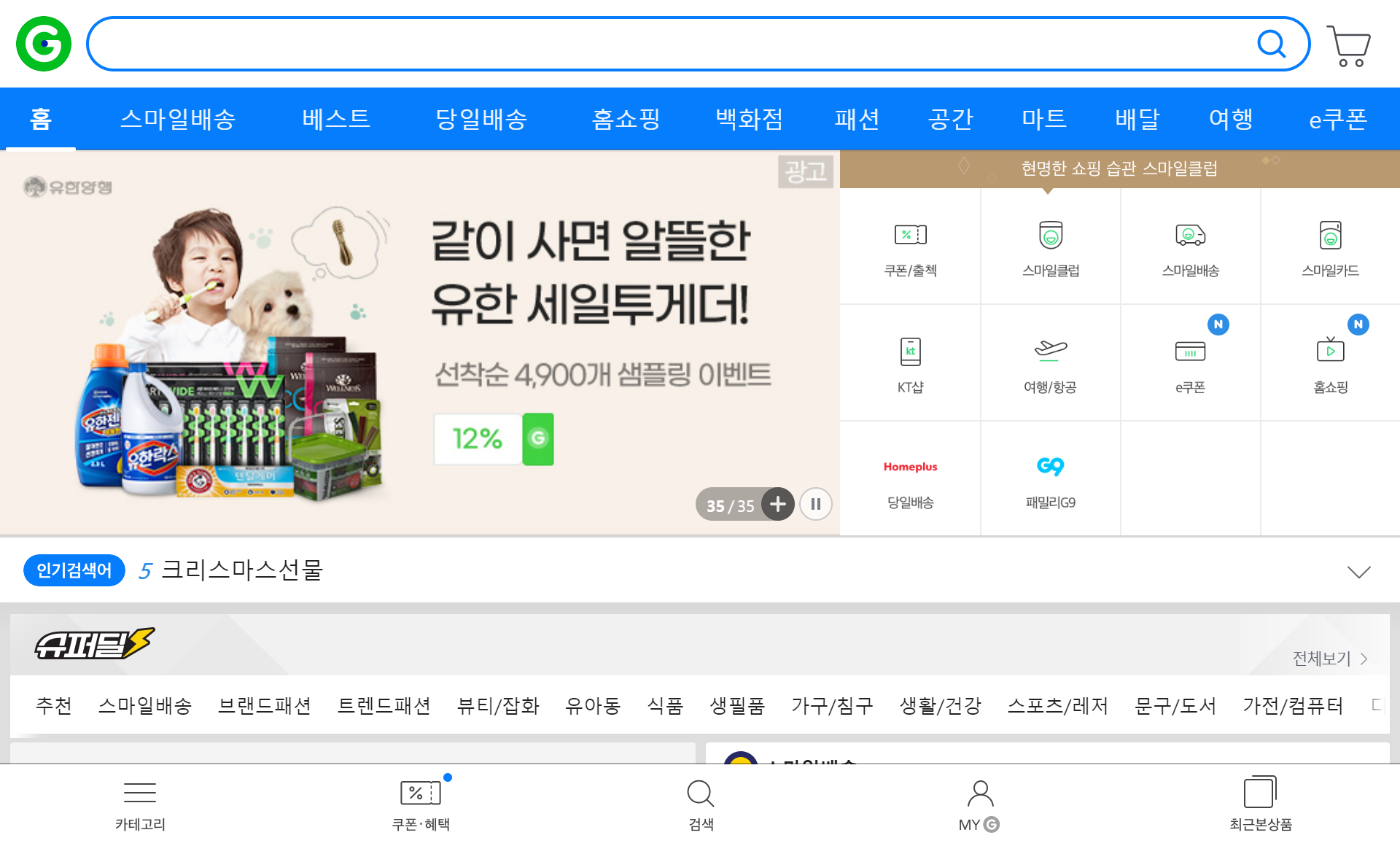Open the 여행 tab
Screen dimensions: 1400x846
pos(1230,119)
